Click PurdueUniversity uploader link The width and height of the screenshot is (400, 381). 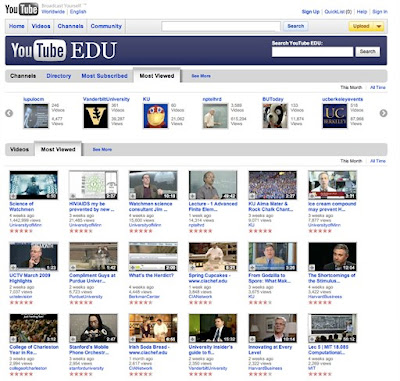(86, 297)
